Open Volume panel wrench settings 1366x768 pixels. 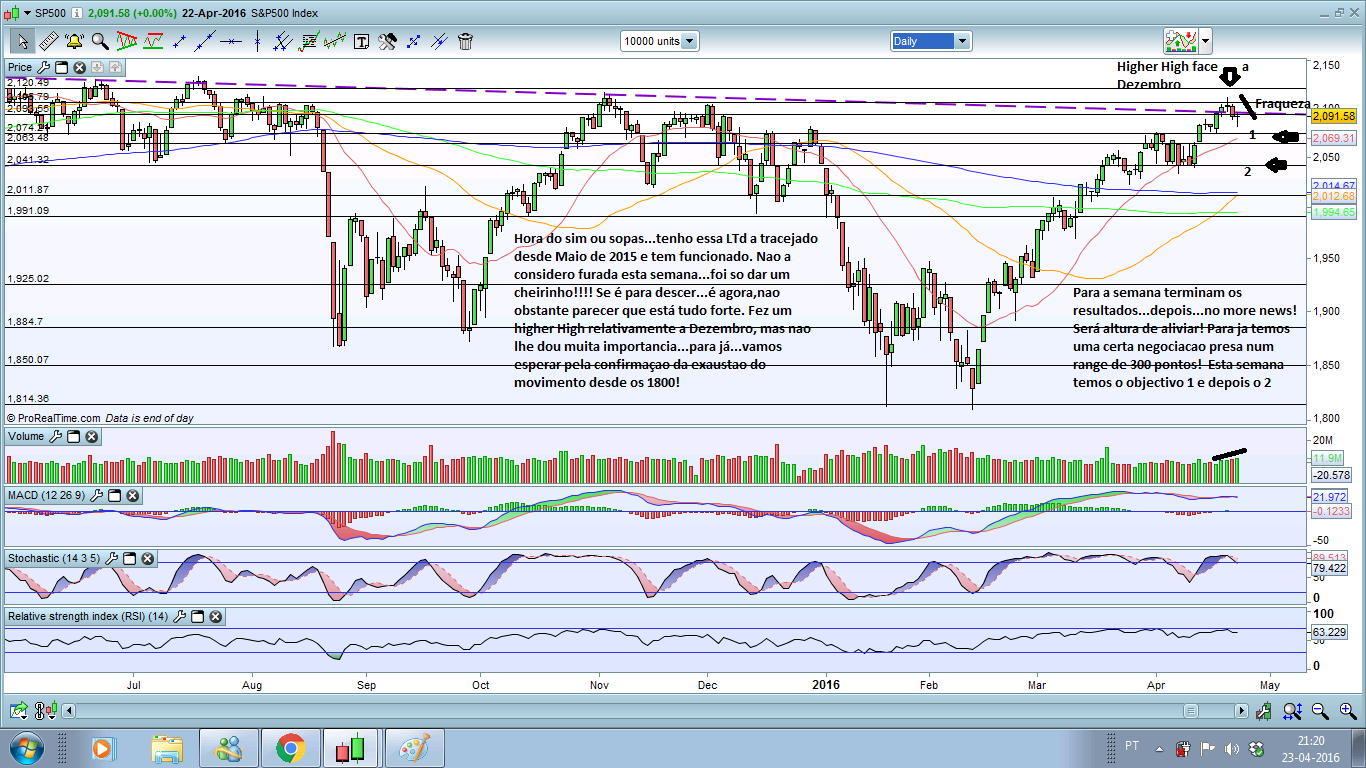click(56, 436)
